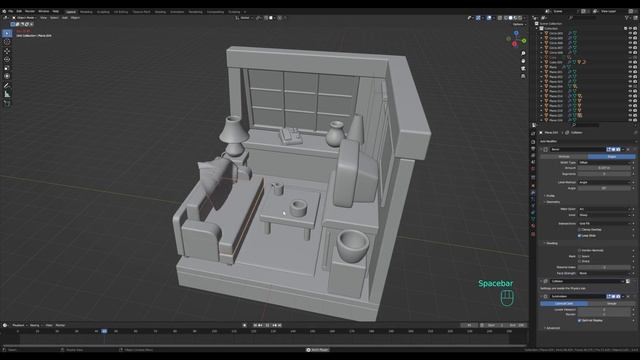Select the Measure tool

pyautogui.click(x=7, y=94)
